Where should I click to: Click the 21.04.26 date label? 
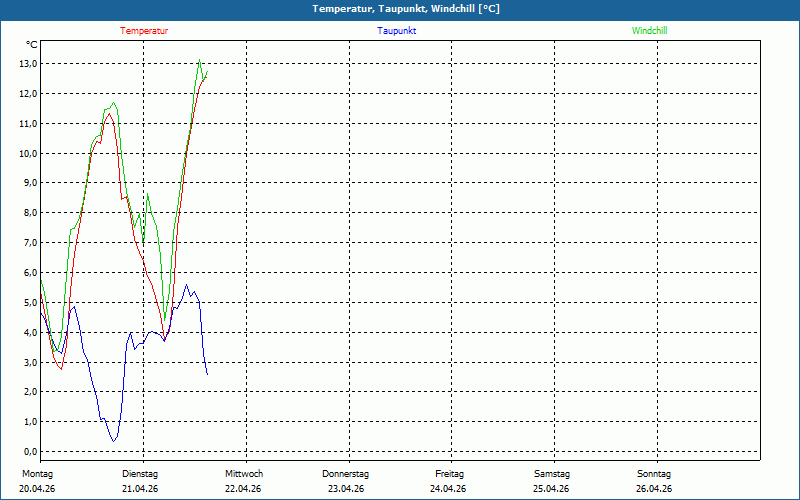[x=140, y=489]
